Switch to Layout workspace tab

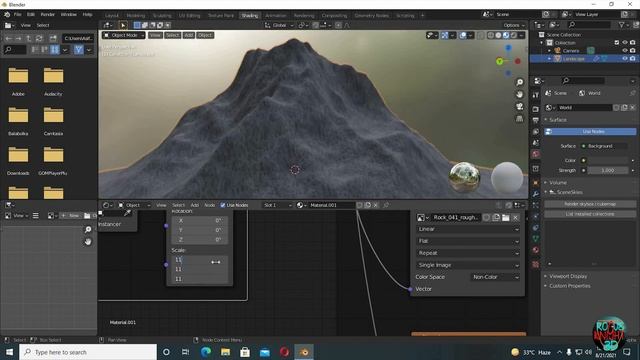click(x=111, y=16)
